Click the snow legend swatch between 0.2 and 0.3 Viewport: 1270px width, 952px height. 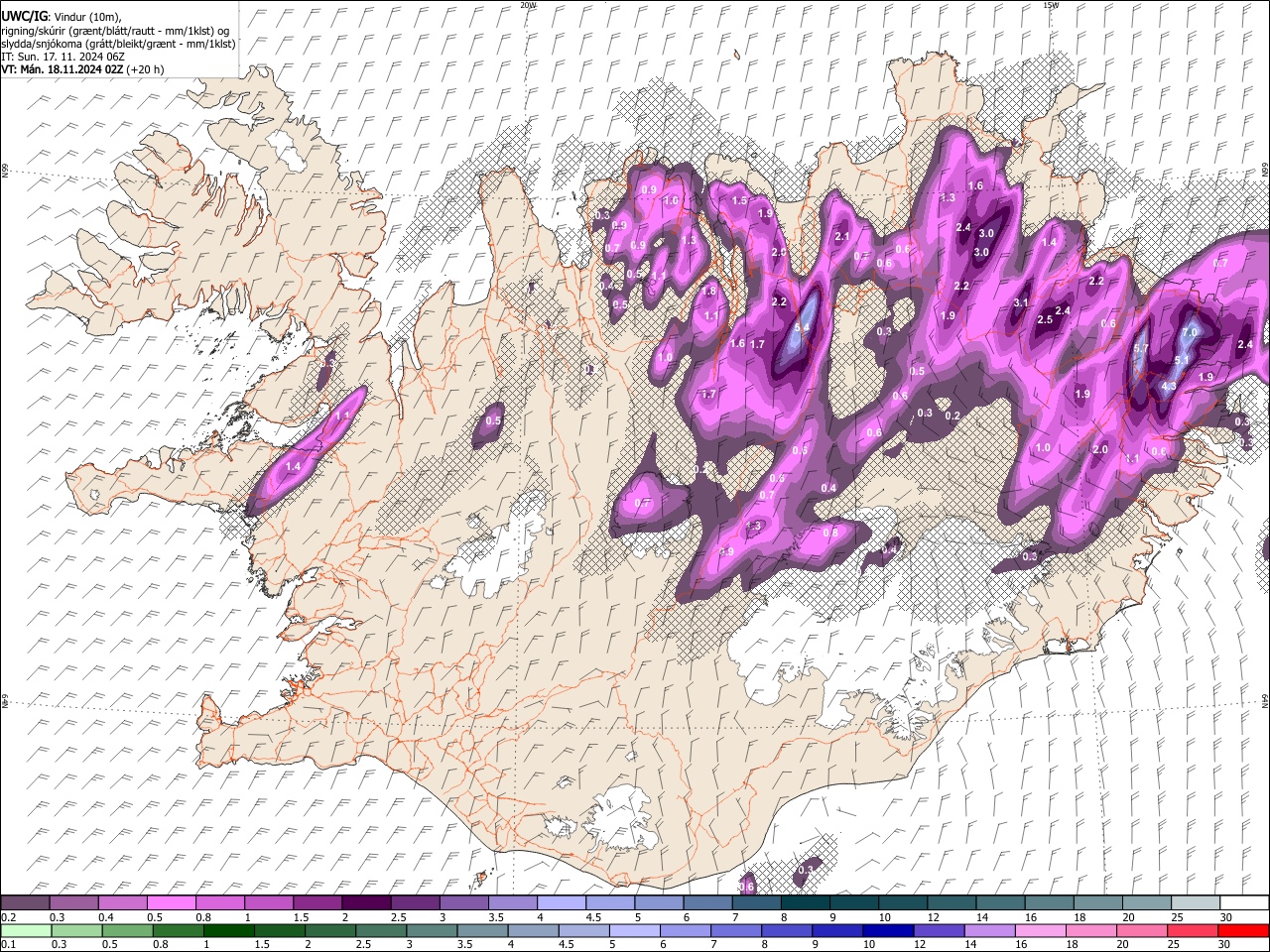[25, 902]
